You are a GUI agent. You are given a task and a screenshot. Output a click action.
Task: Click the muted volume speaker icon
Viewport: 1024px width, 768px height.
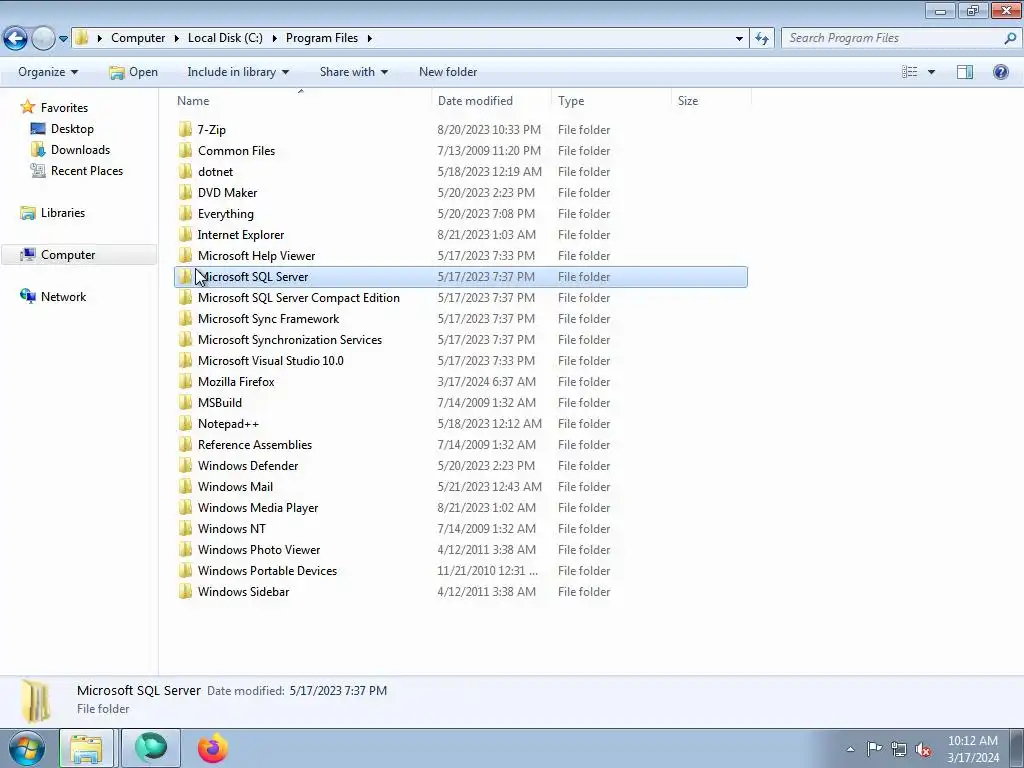[923, 750]
